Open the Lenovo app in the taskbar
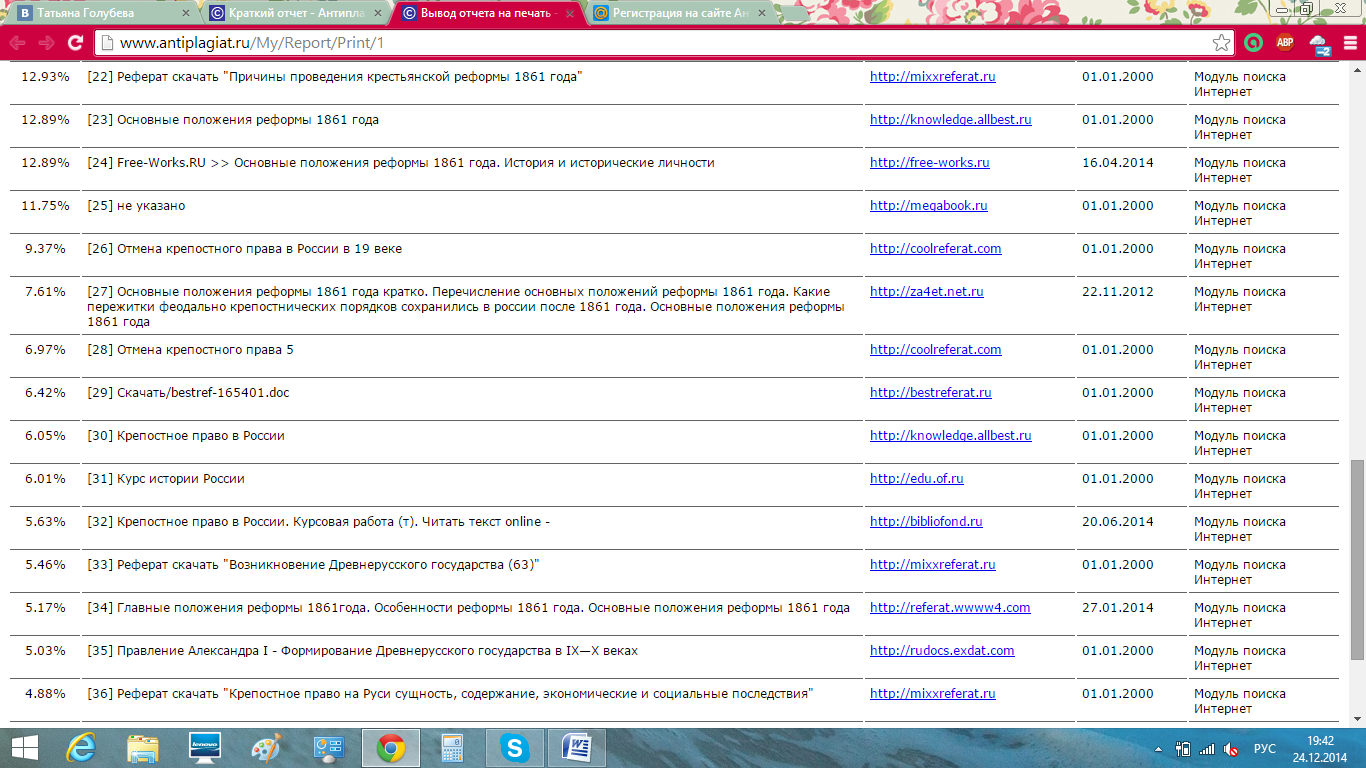The image size is (1366, 768). point(205,748)
